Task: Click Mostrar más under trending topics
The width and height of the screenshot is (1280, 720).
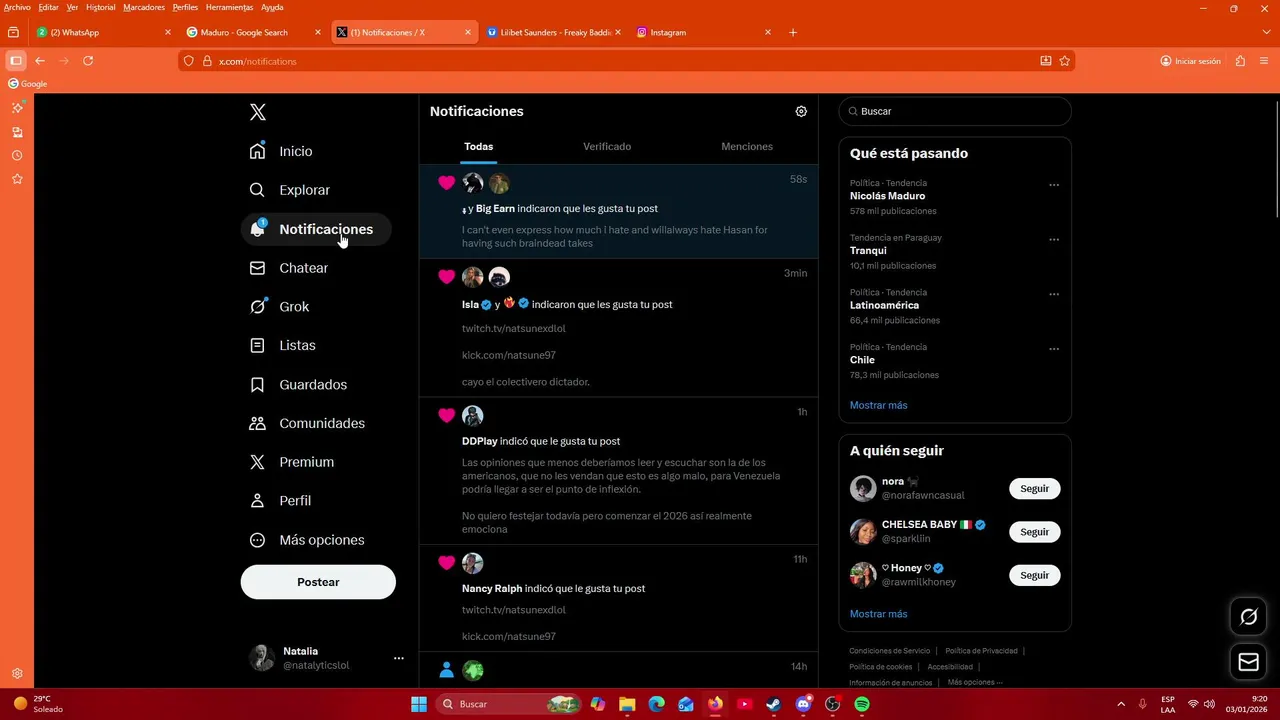Action: [878, 405]
